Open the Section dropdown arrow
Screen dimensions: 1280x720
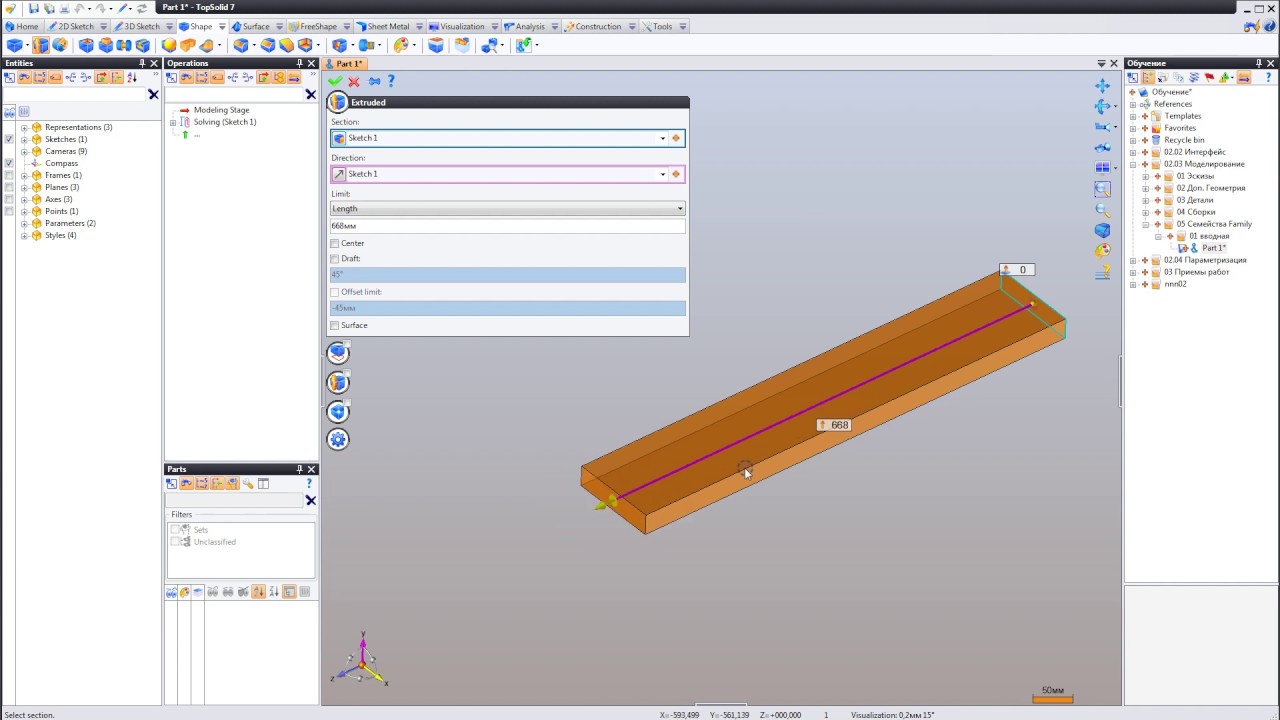(x=662, y=138)
